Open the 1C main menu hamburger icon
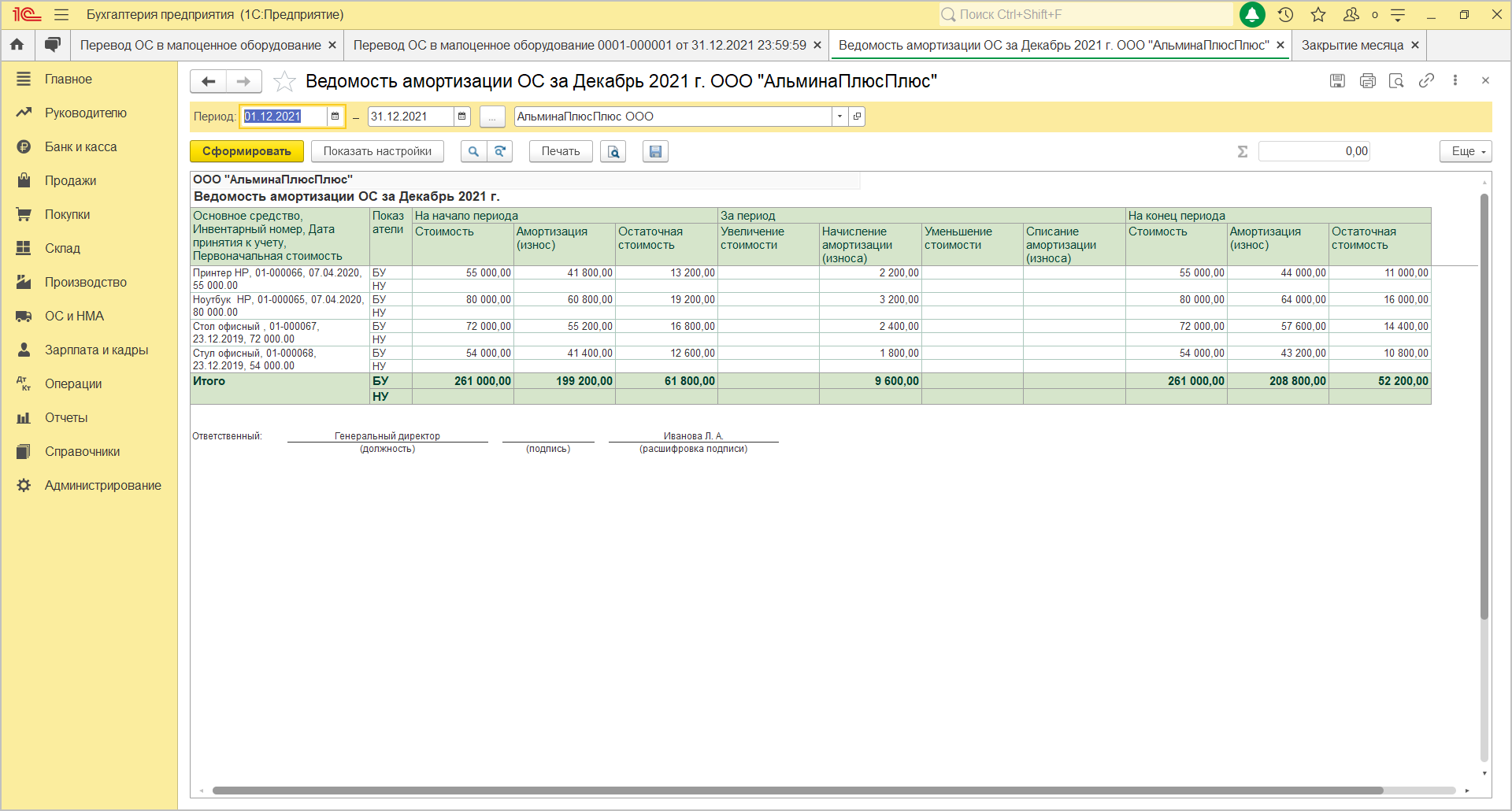The image size is (1512, 811). (x=61, y=14)
